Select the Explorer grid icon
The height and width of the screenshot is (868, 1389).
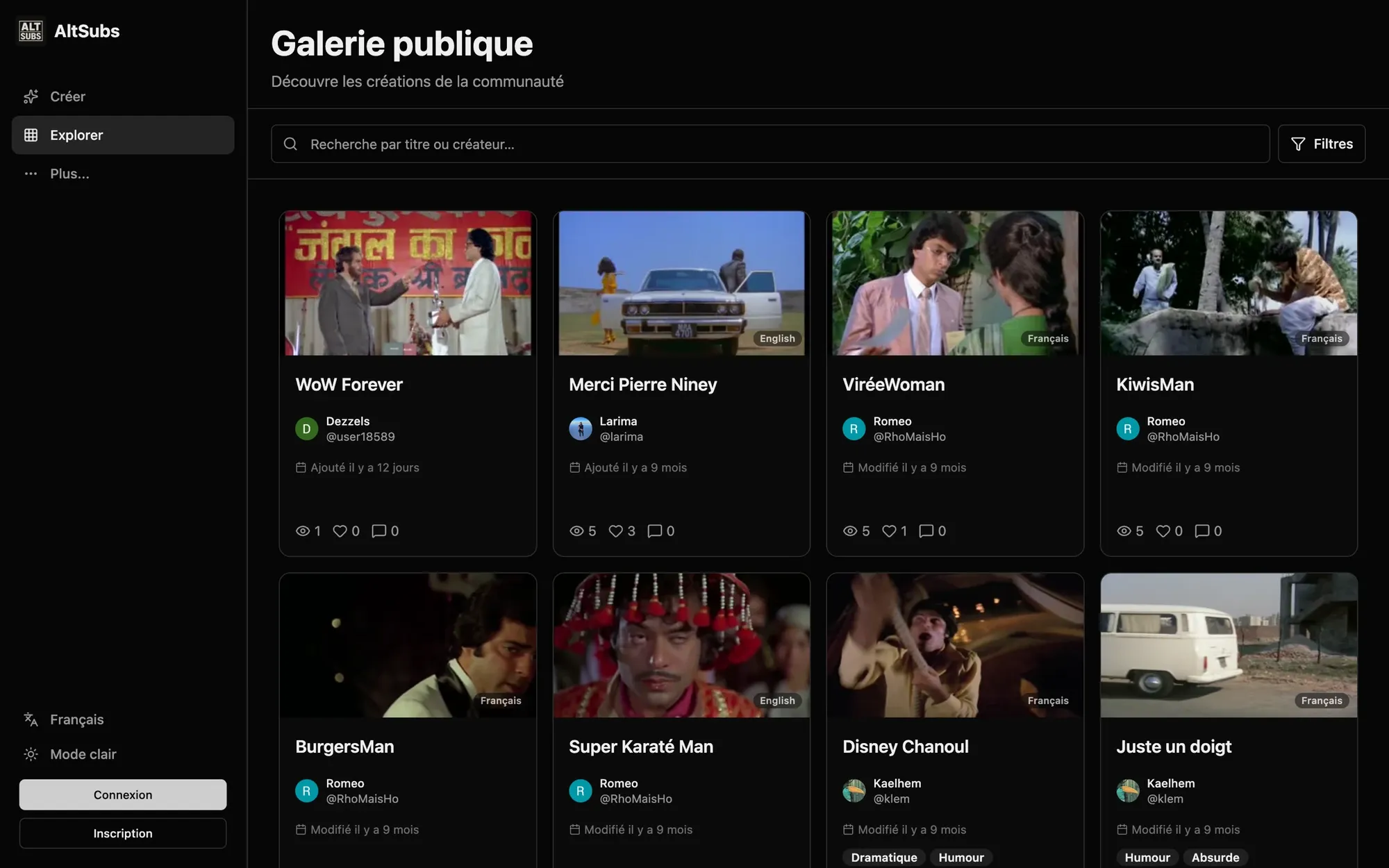(31, 135)
